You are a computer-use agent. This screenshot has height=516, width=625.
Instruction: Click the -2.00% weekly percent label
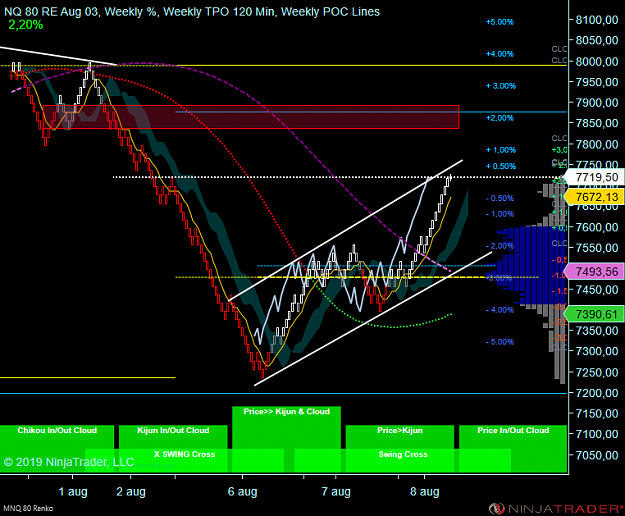pyautogui.click(x=500, y=246)
